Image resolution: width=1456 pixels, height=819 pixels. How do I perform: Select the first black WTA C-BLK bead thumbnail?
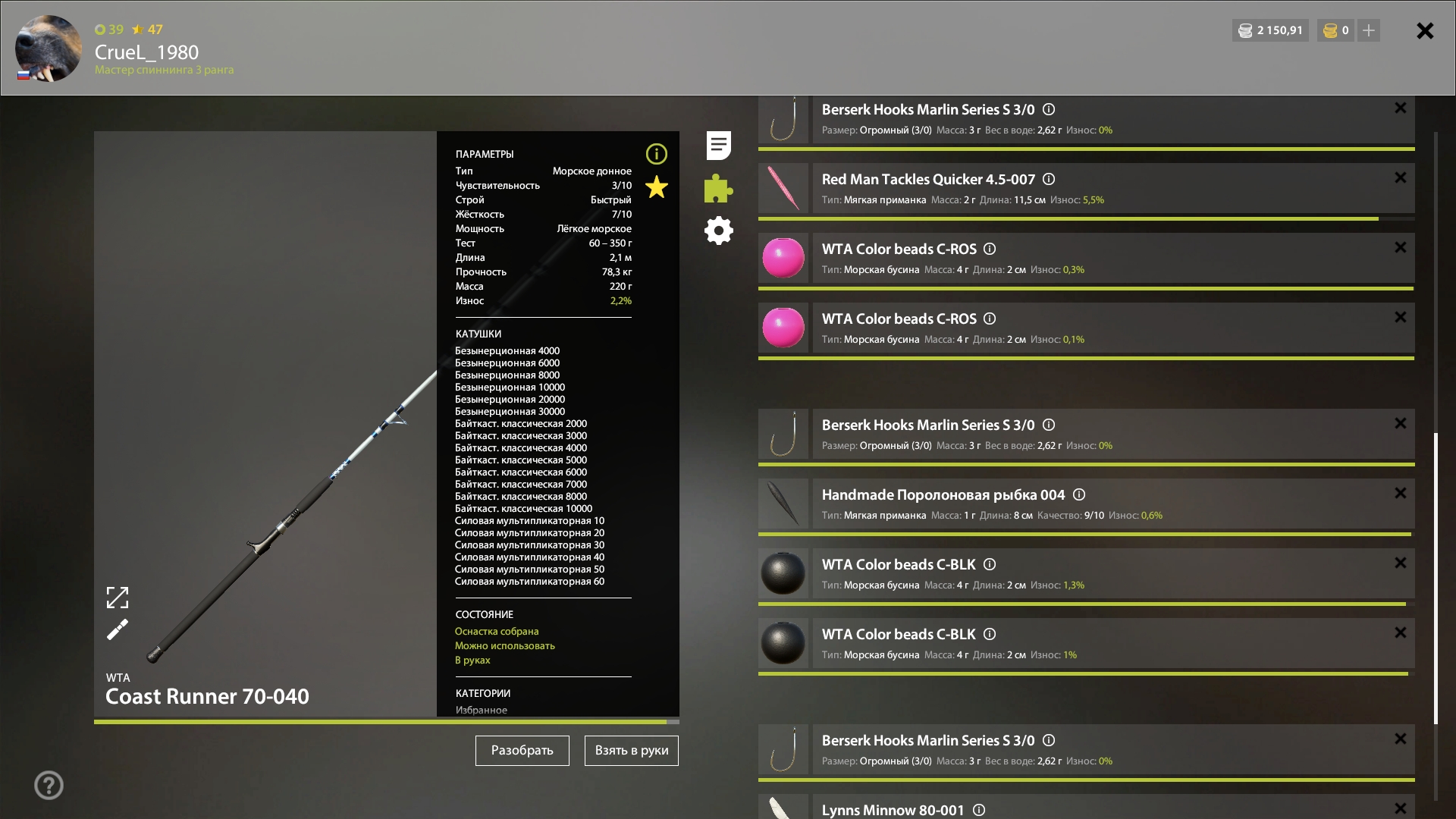point(783,573)
